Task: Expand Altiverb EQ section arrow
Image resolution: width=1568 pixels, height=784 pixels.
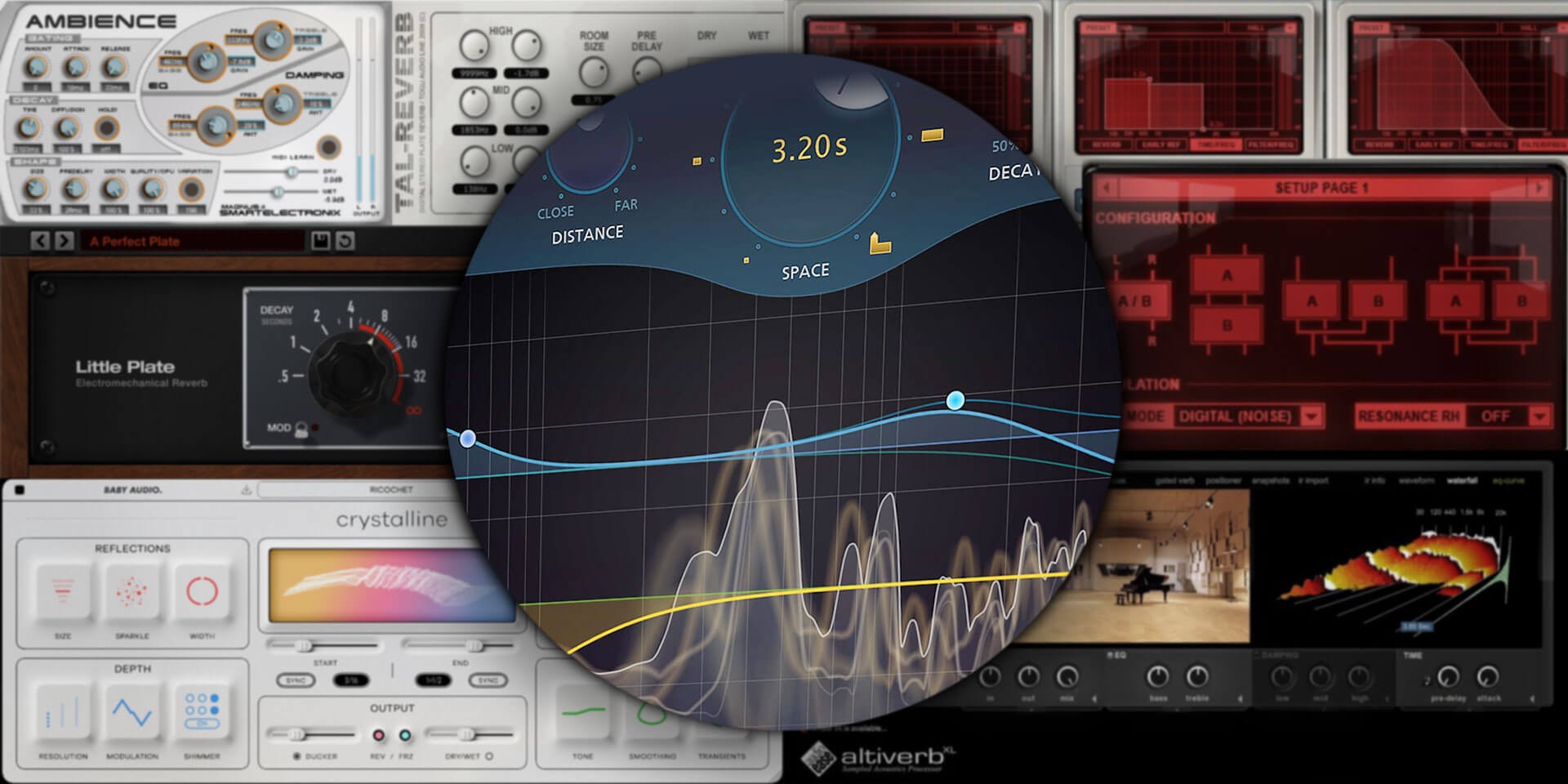Action: coord(1241,699)
